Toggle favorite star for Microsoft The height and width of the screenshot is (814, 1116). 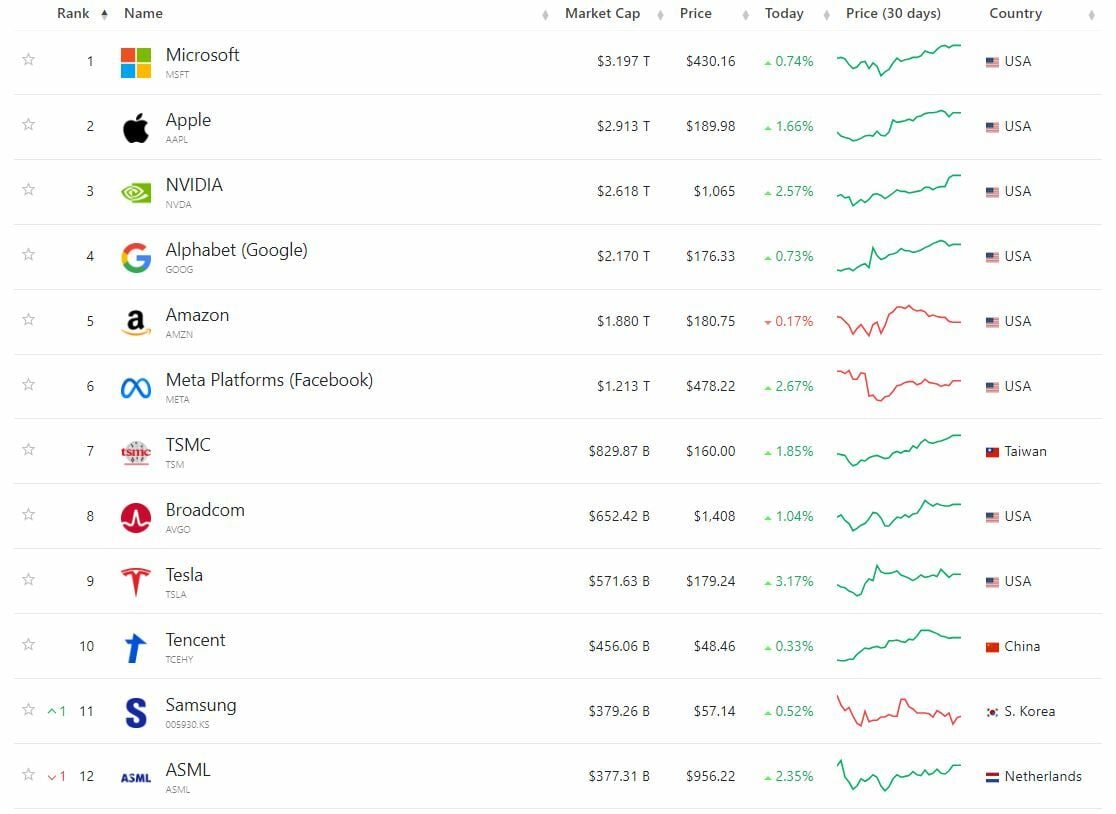(28, 60)
